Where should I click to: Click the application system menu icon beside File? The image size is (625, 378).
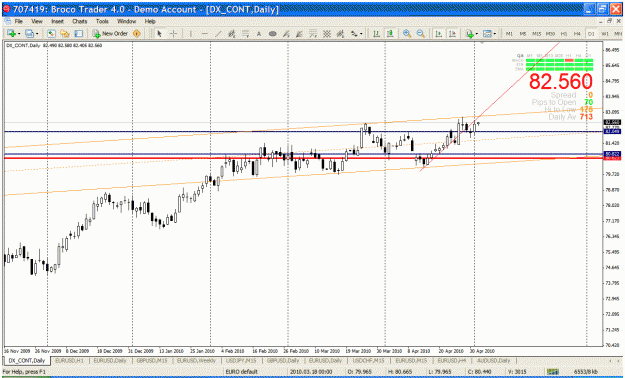pos(7,21)
